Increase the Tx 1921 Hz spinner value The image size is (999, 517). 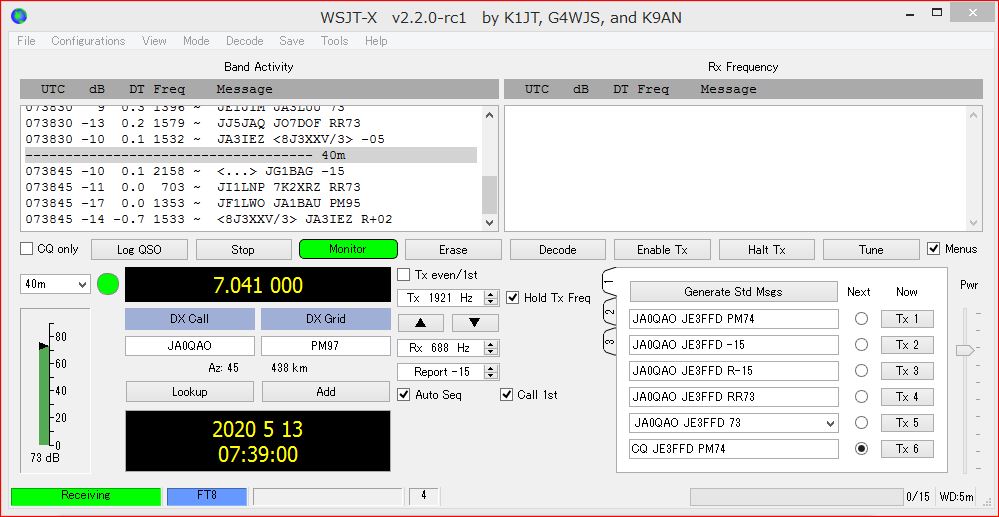click(491, 294)
